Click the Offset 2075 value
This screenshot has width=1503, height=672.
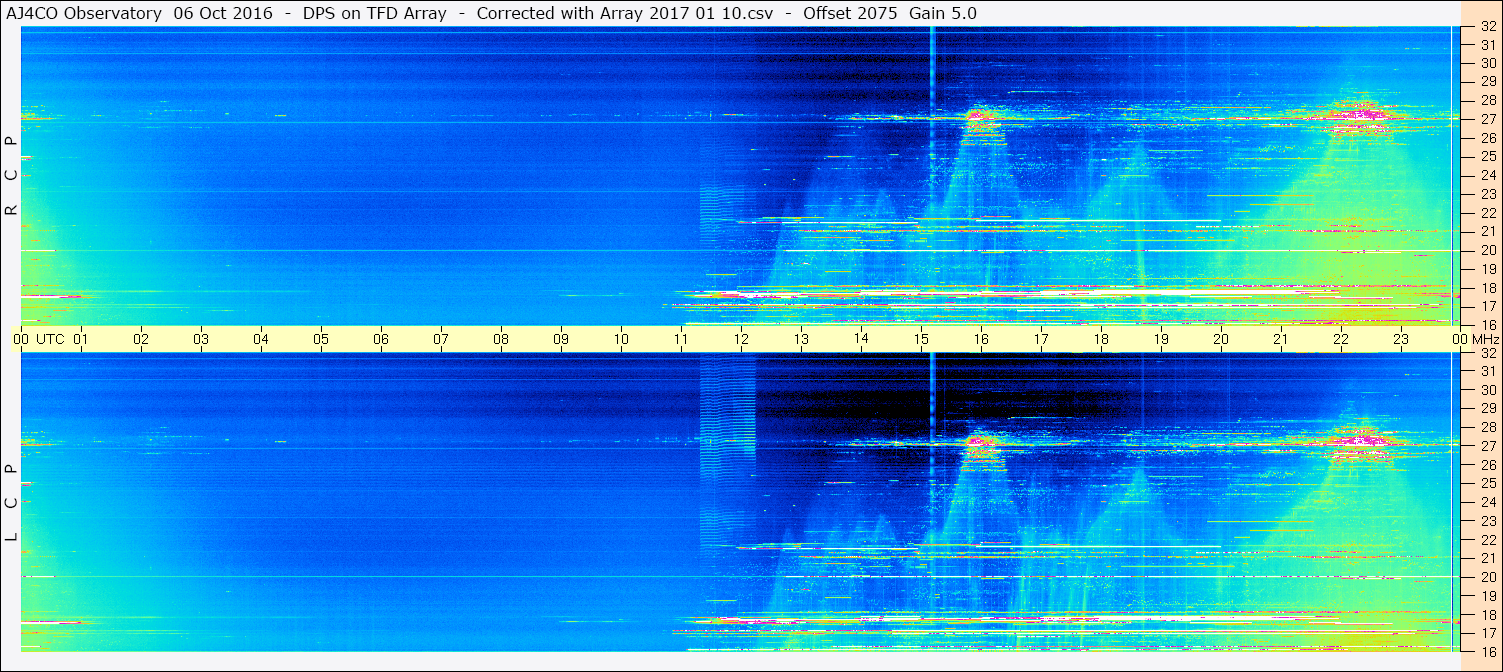(851, 13)
